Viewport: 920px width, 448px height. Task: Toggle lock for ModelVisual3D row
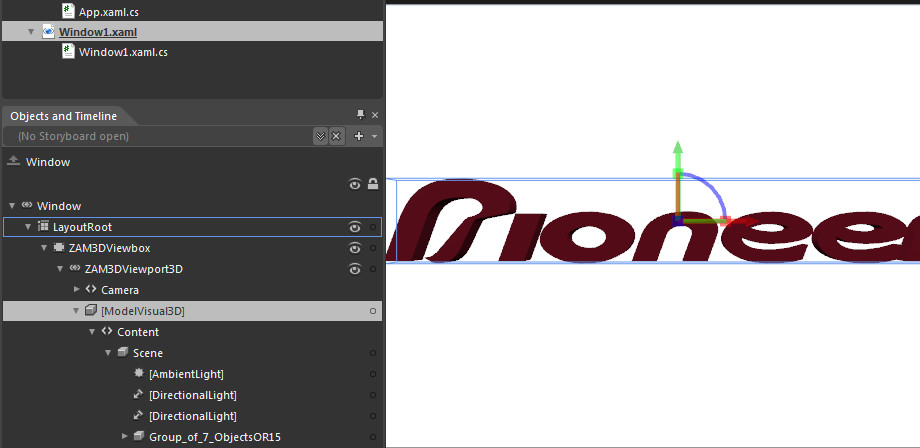coord(373,311)
